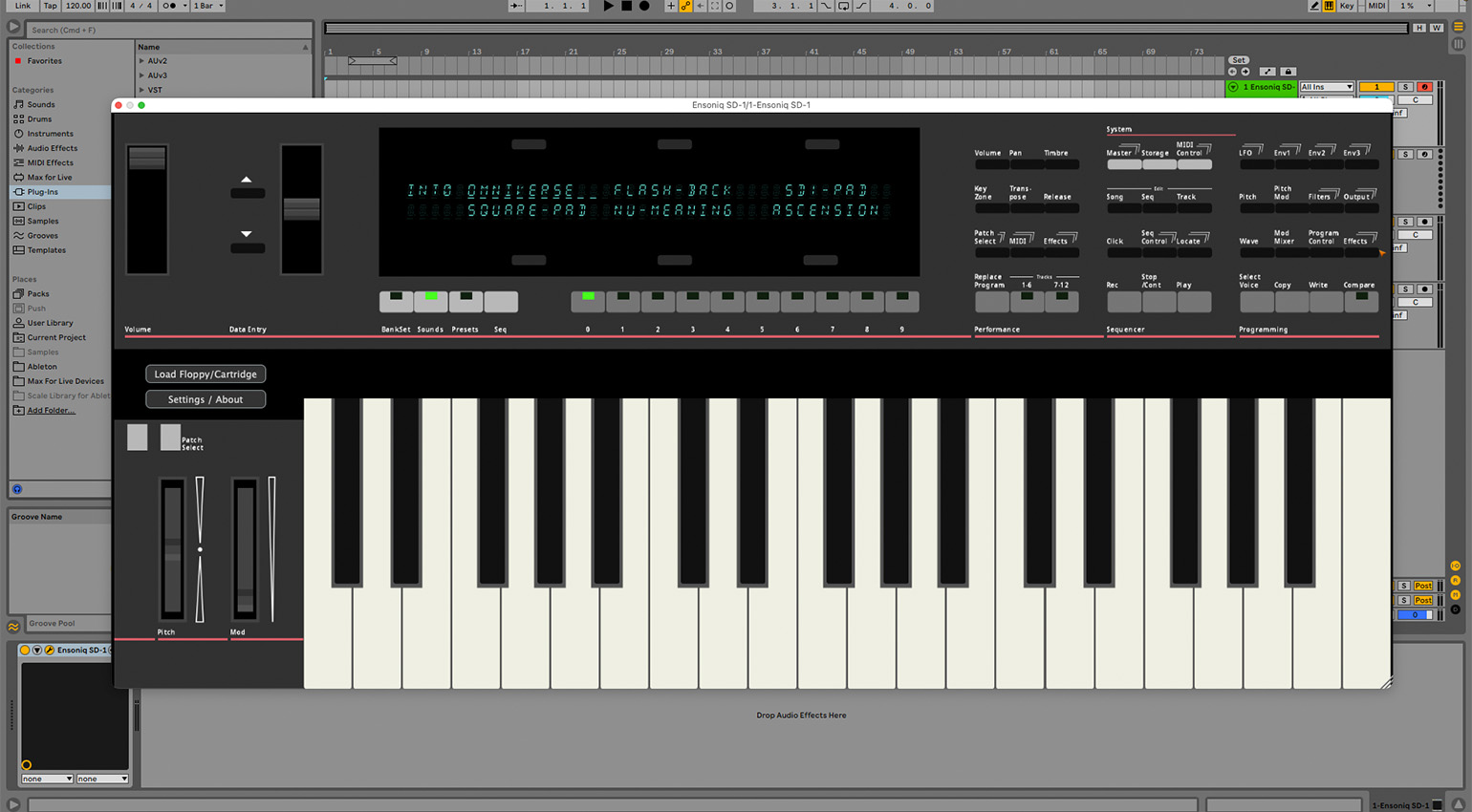This screenshot has height=812, width=1472.
Task: Arm the Ensoniq SD- track for recording
Action: pyautogui.click(x=1424, y=87)
